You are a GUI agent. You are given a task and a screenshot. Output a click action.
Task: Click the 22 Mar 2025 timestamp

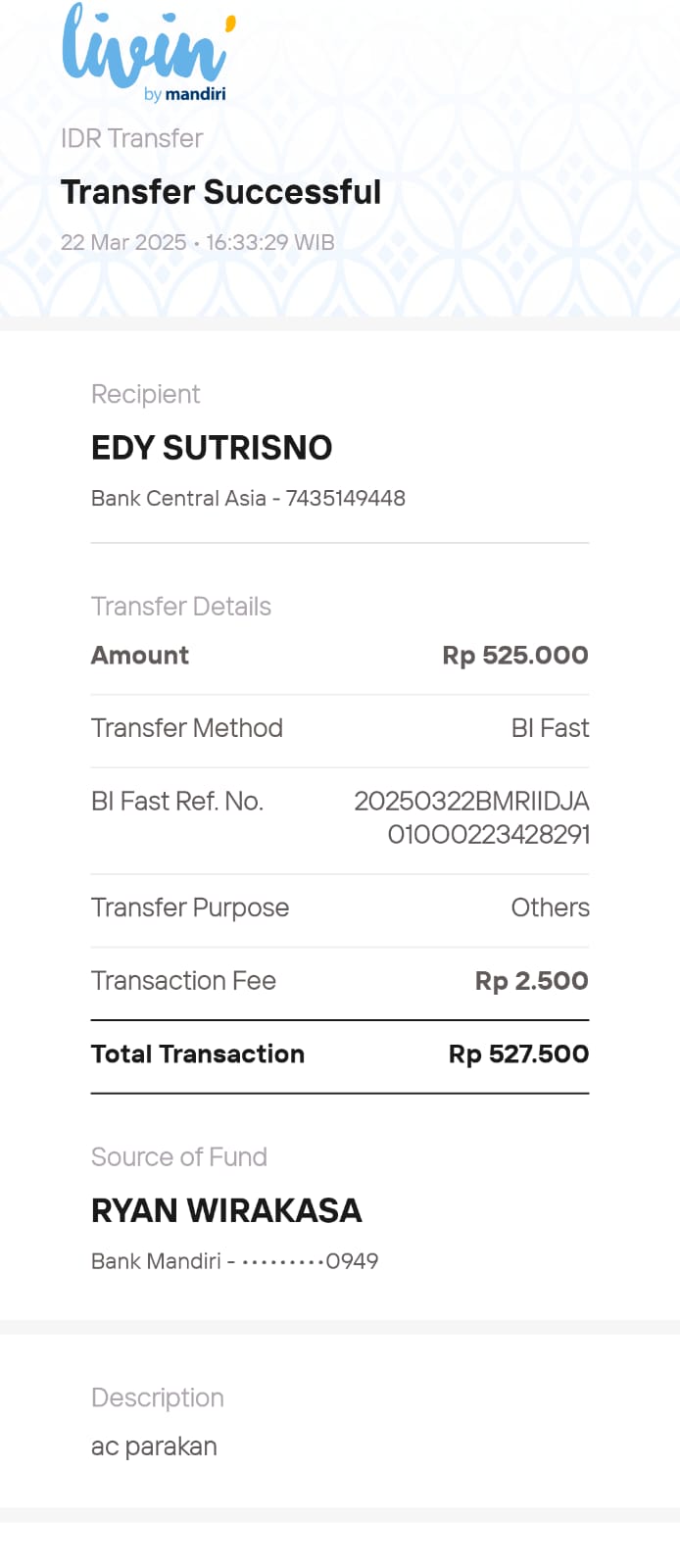[197, 242]
